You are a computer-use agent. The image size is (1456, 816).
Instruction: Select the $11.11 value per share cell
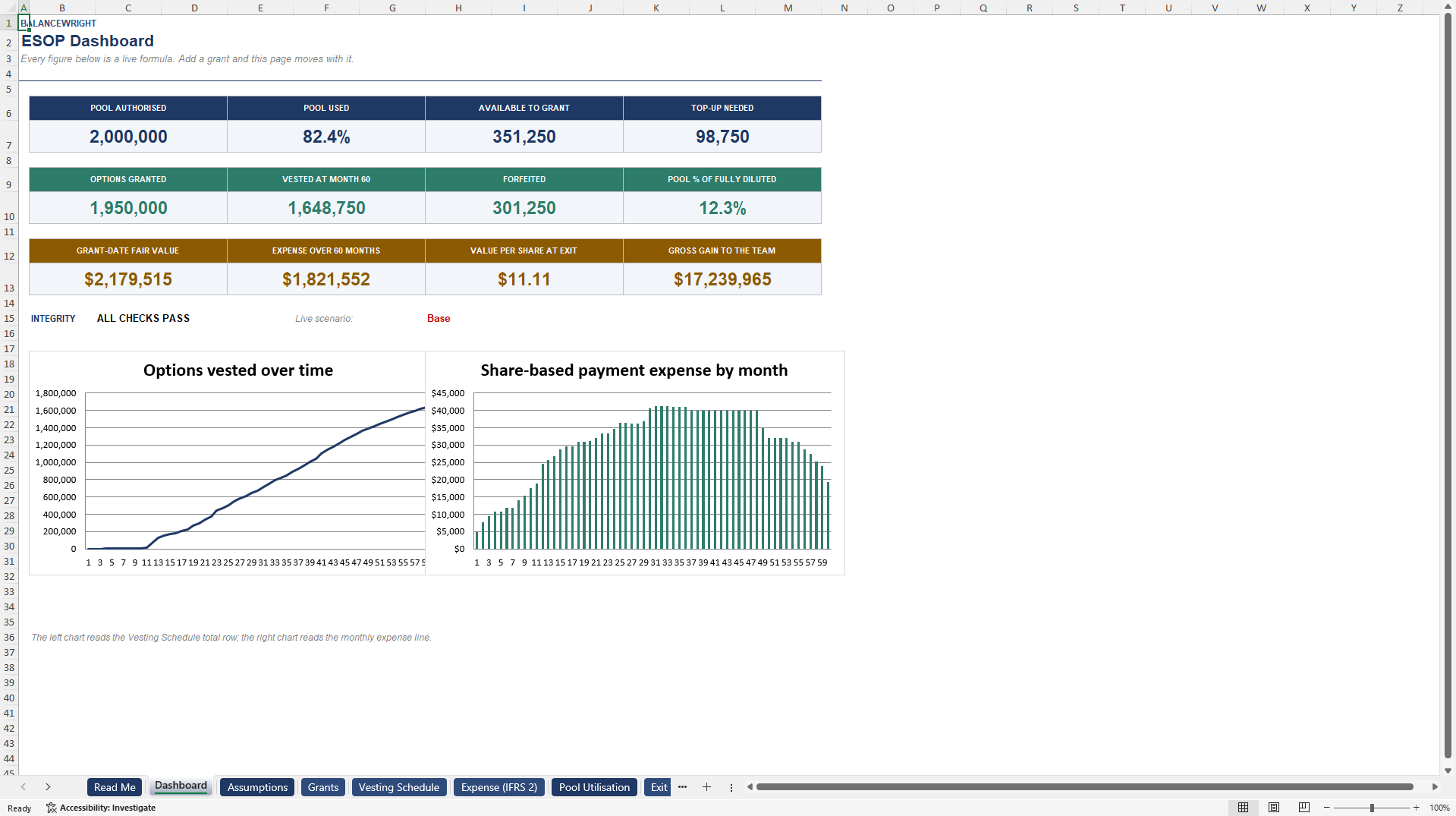[x=524, y=279]
